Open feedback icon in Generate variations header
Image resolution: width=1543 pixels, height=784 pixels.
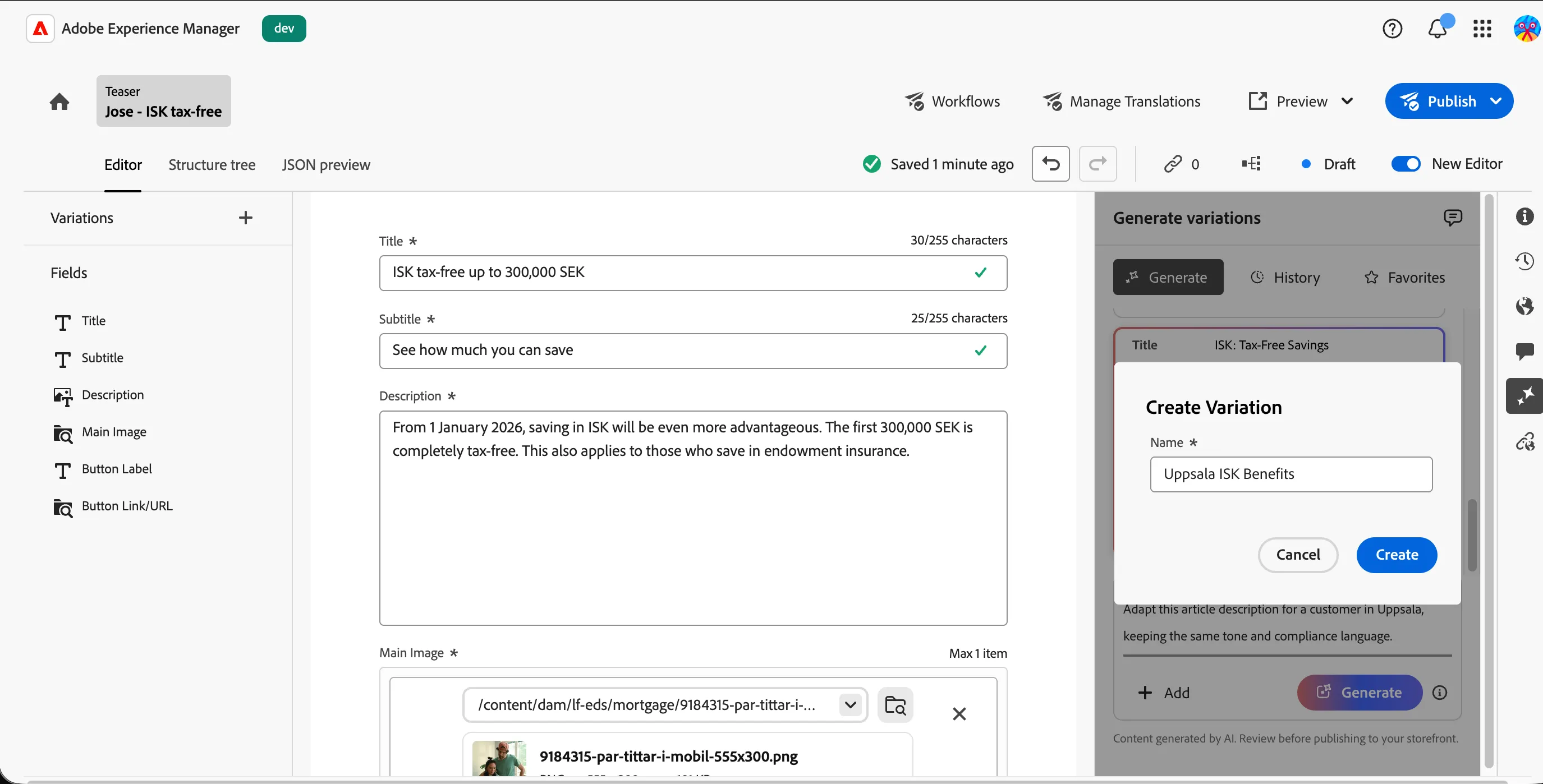[1453, 217]
